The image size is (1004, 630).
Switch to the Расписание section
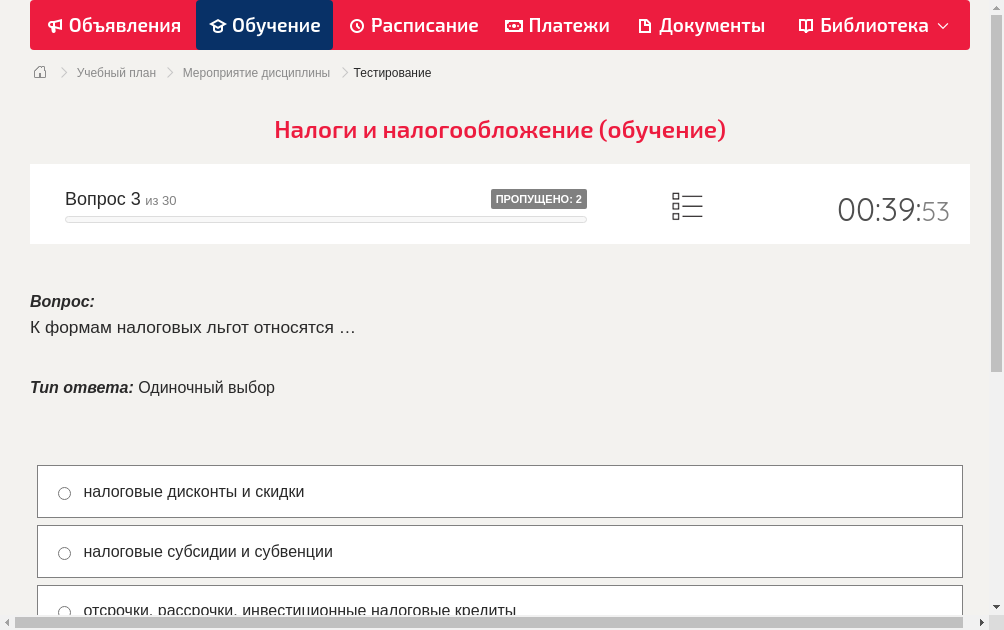click(413, 25)
